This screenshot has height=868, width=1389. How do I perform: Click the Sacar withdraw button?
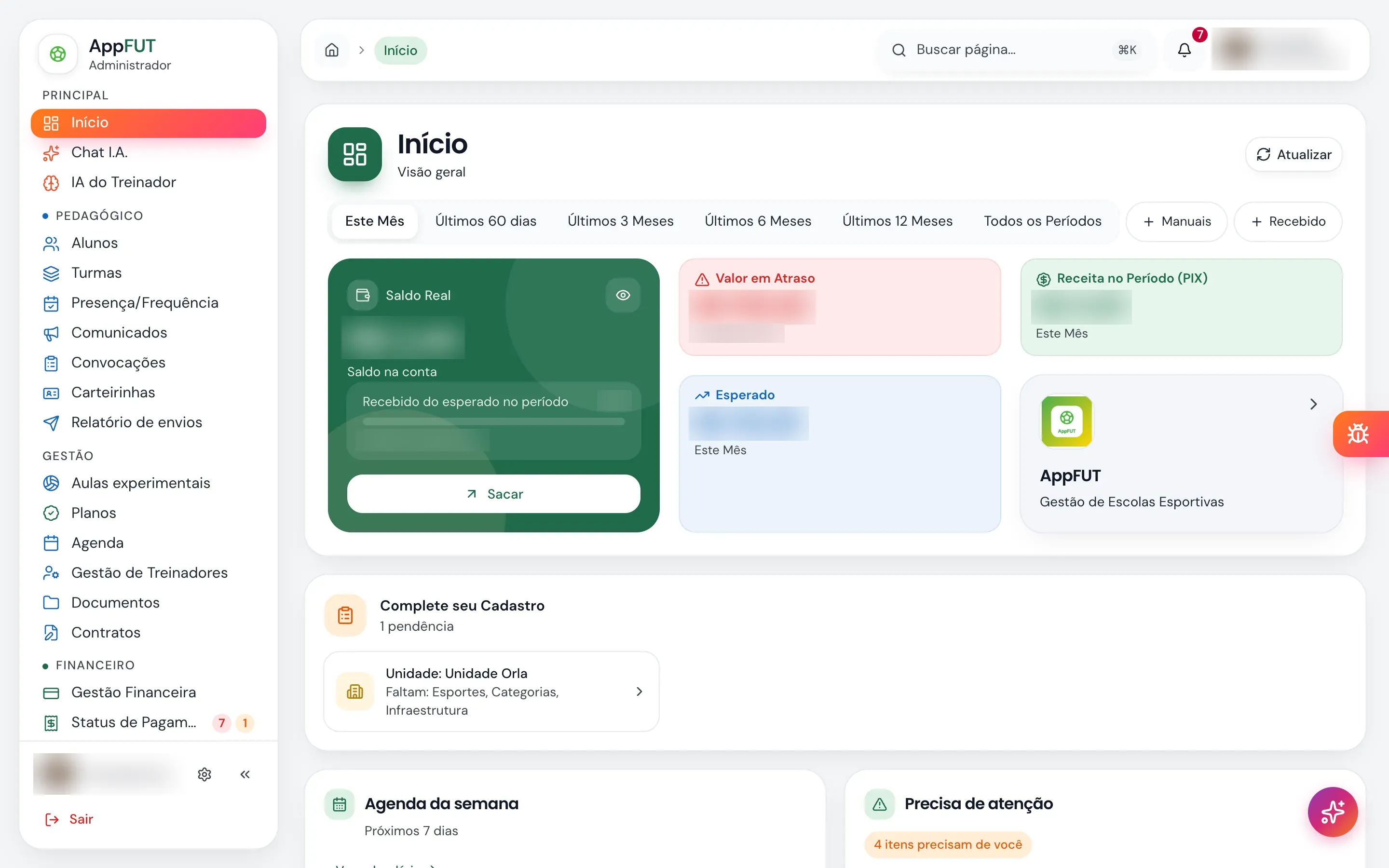tap(493, 494)
